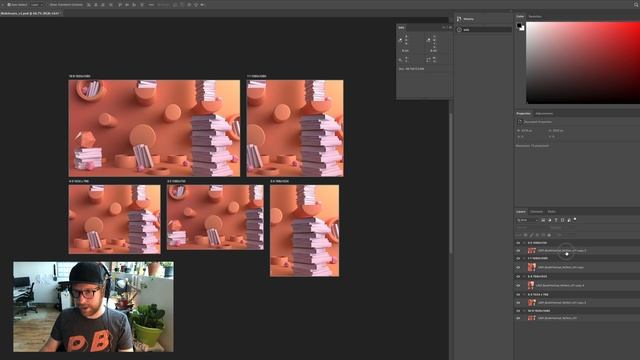
Task: Click the align top edges icon
Action: 120,4
